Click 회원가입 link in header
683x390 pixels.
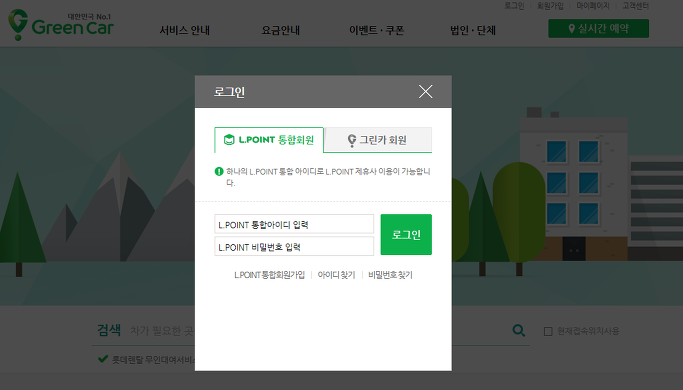click(x=550, y=6)
